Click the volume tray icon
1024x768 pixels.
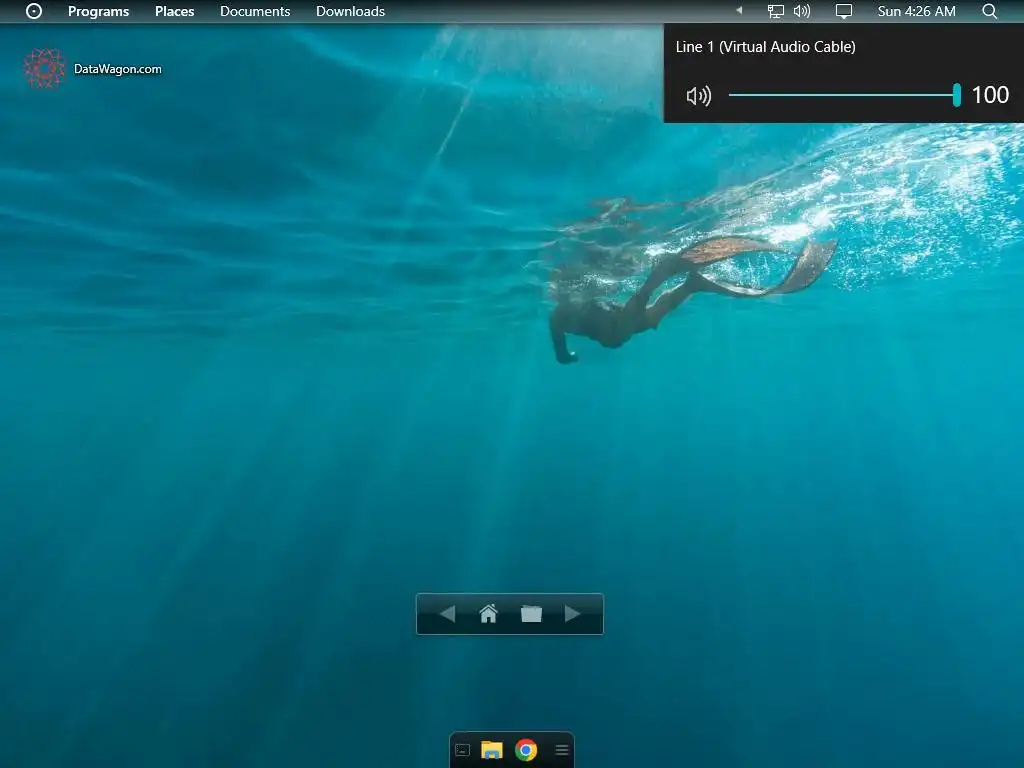801,11
